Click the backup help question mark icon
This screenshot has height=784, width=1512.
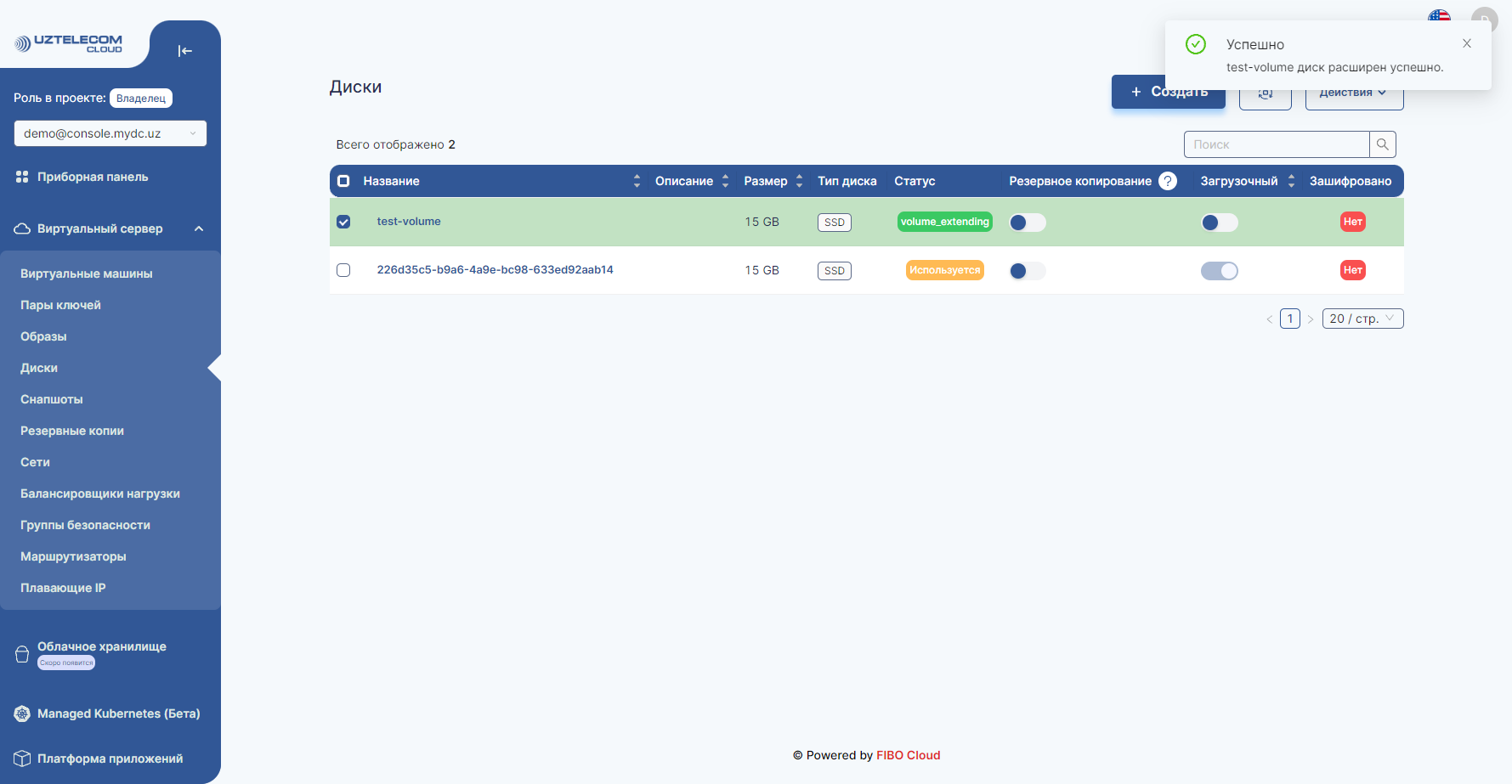[x=1168, y=181]
